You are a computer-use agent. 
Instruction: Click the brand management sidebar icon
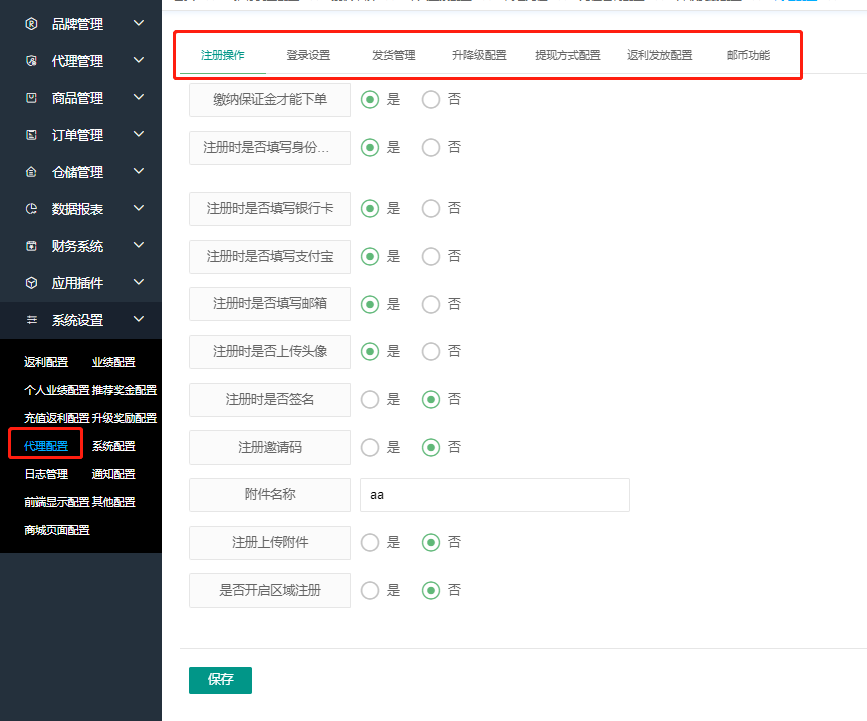pyautogui.click(x=31, y=24)
